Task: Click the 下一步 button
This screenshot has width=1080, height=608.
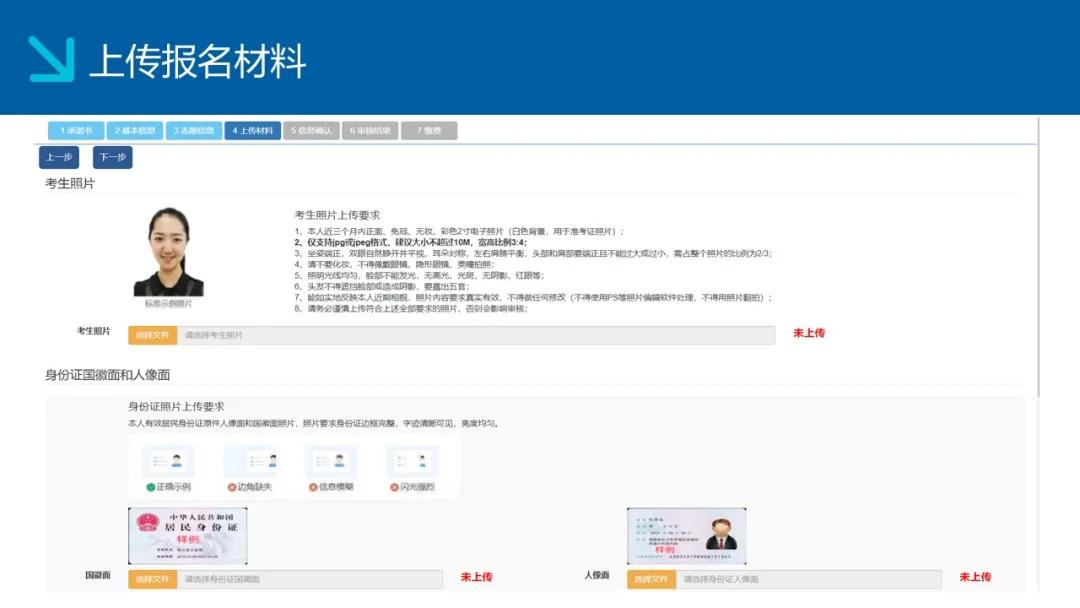Action: (113, 157)
